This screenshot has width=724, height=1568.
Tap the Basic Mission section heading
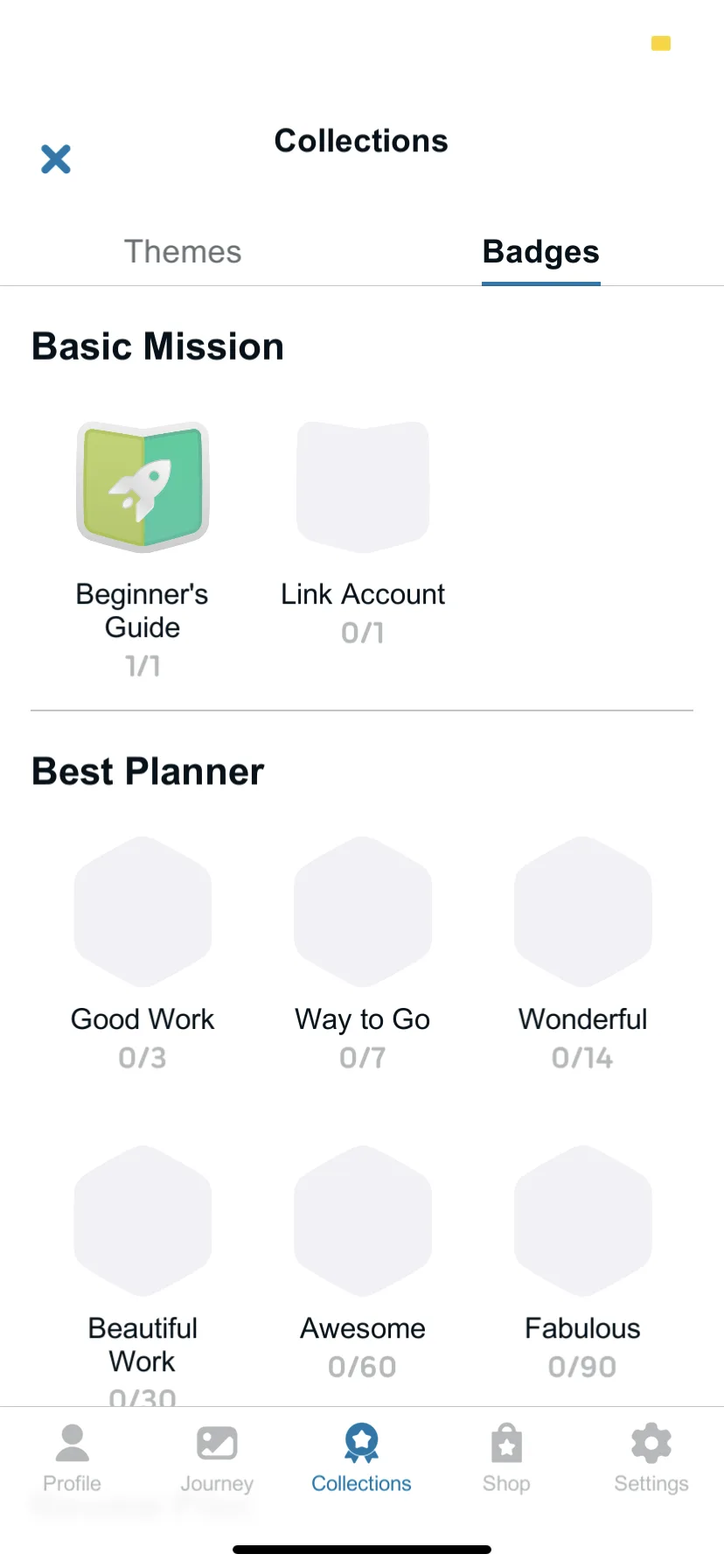158,346
